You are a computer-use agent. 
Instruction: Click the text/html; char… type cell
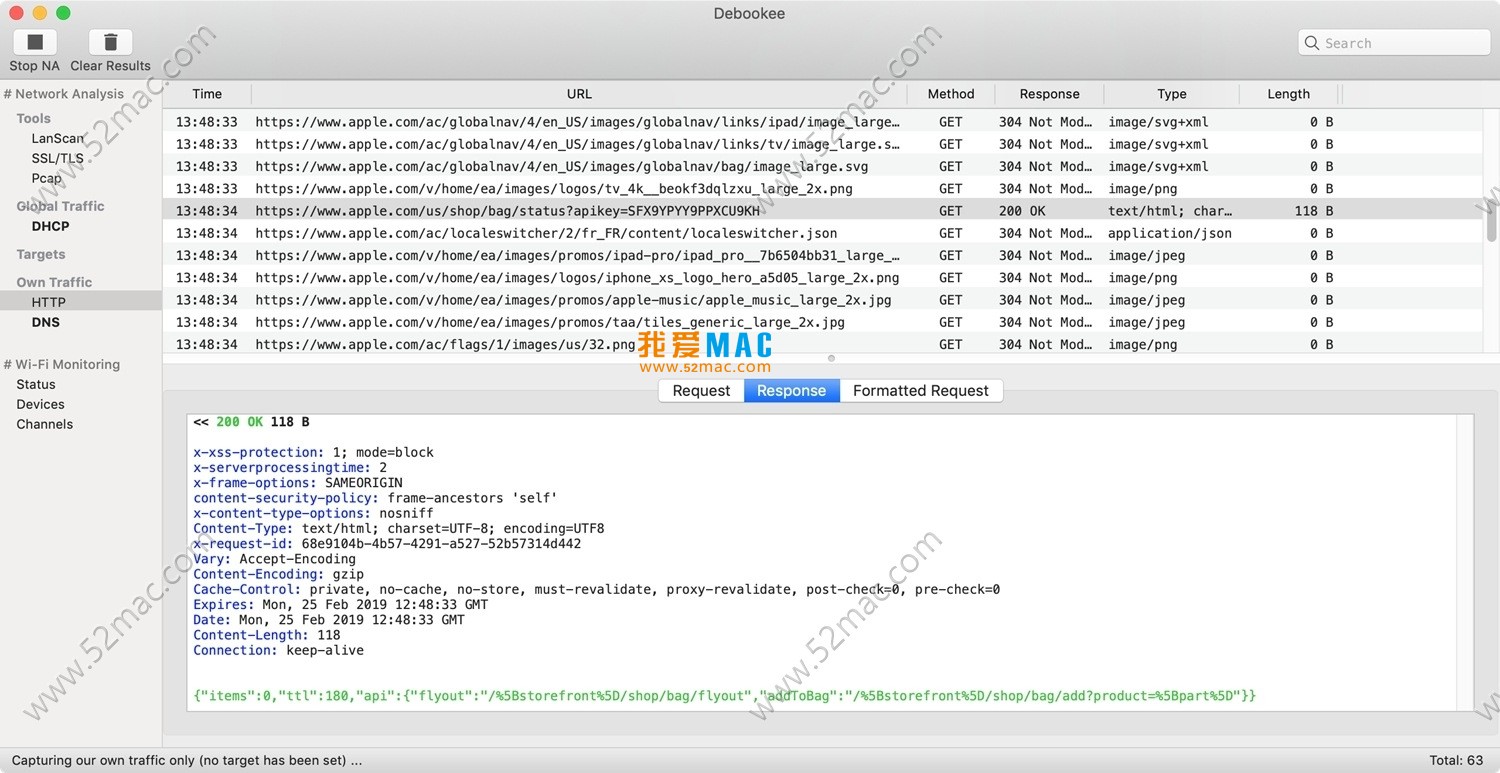[x=1170, y=211]
